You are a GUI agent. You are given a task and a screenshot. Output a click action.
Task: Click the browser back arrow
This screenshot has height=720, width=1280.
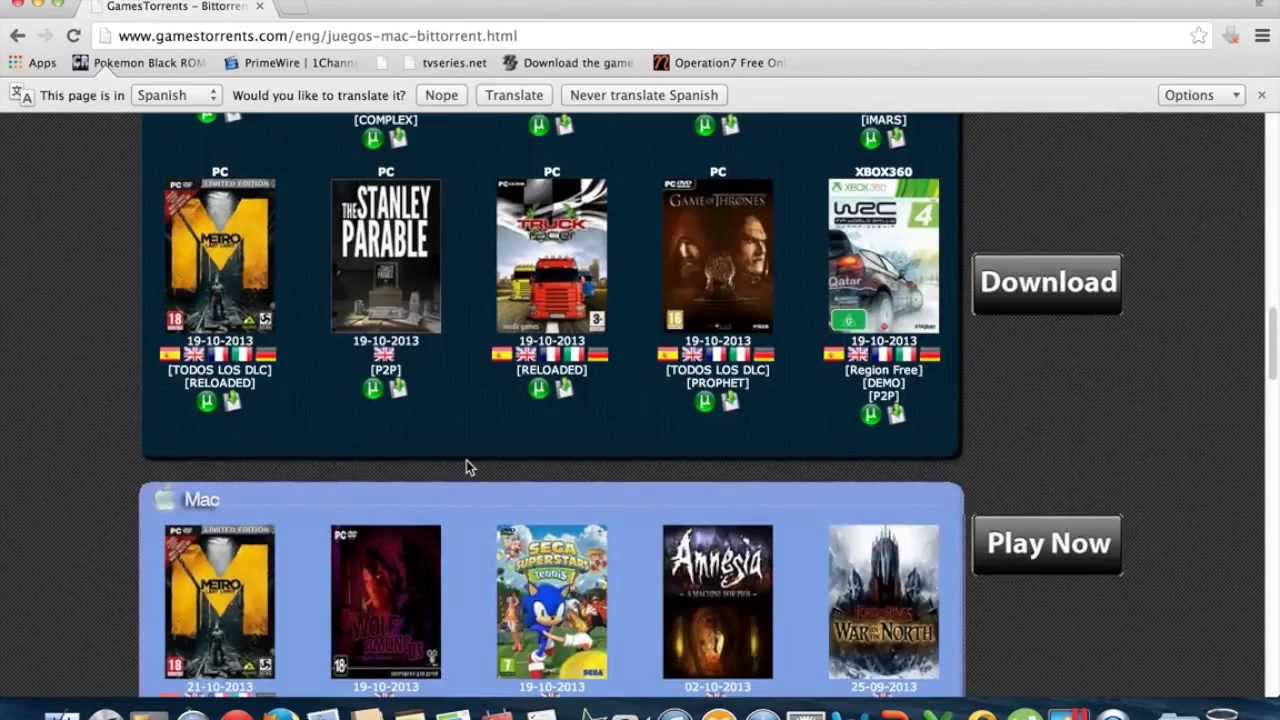pos(17,36)
